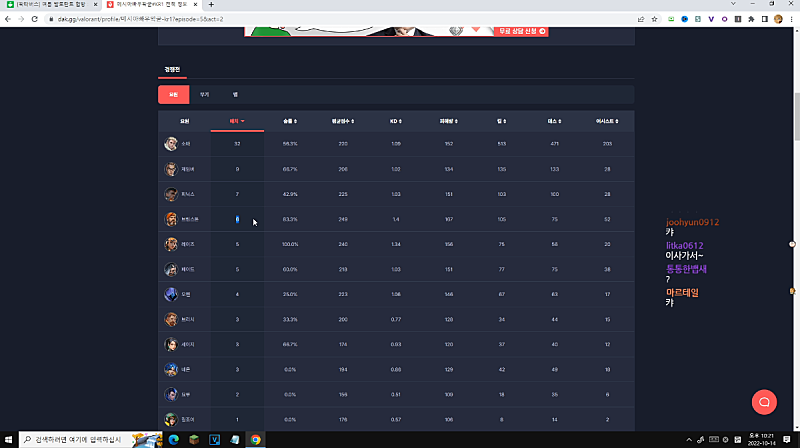Click the Sova (소바) agent avatar
Viewport: 800px width, 448px height.
tap(171, 144)
